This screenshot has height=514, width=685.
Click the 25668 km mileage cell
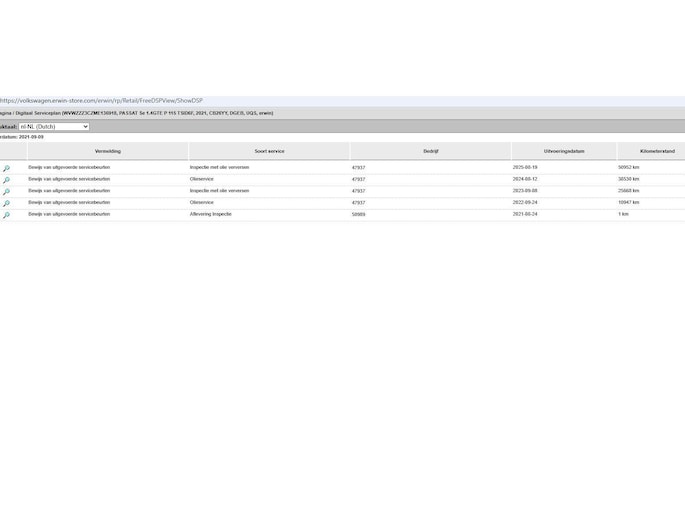(629, 190)
